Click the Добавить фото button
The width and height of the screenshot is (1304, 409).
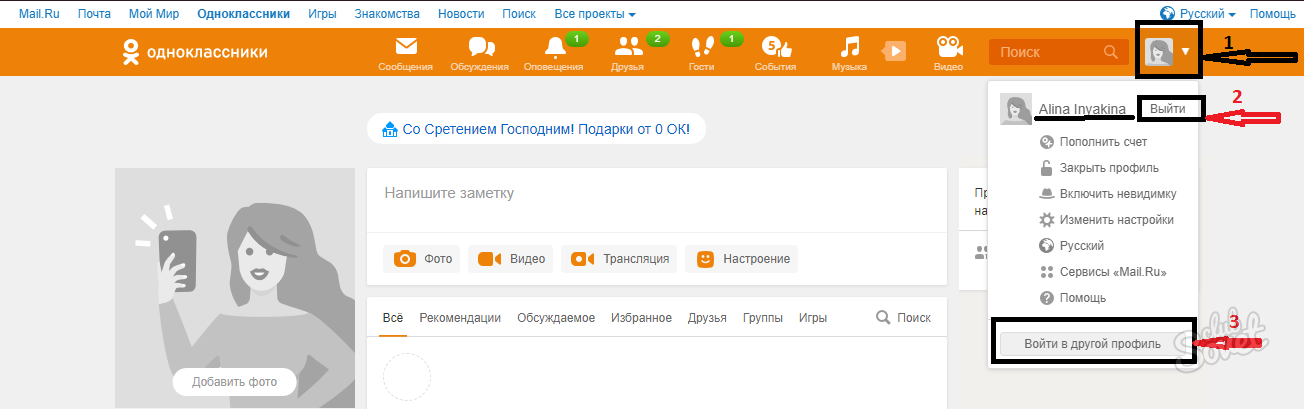(235, 382)
